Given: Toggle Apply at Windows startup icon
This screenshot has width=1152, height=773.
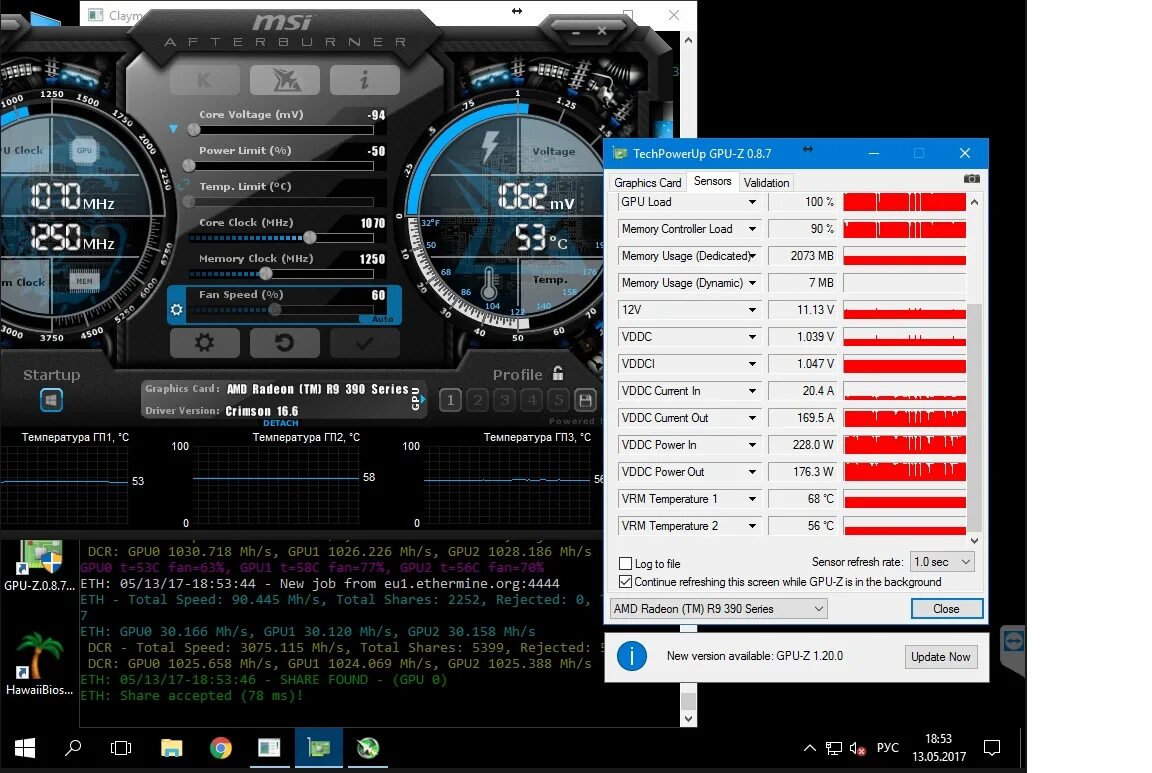Looking at the screenshot, I should click(51, 400).
